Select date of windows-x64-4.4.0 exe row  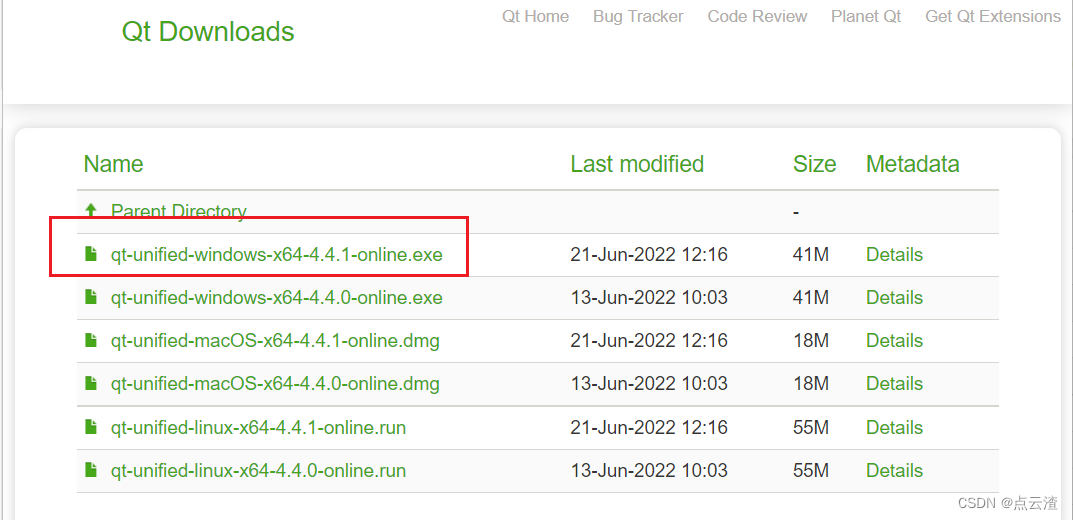[649, 298]
